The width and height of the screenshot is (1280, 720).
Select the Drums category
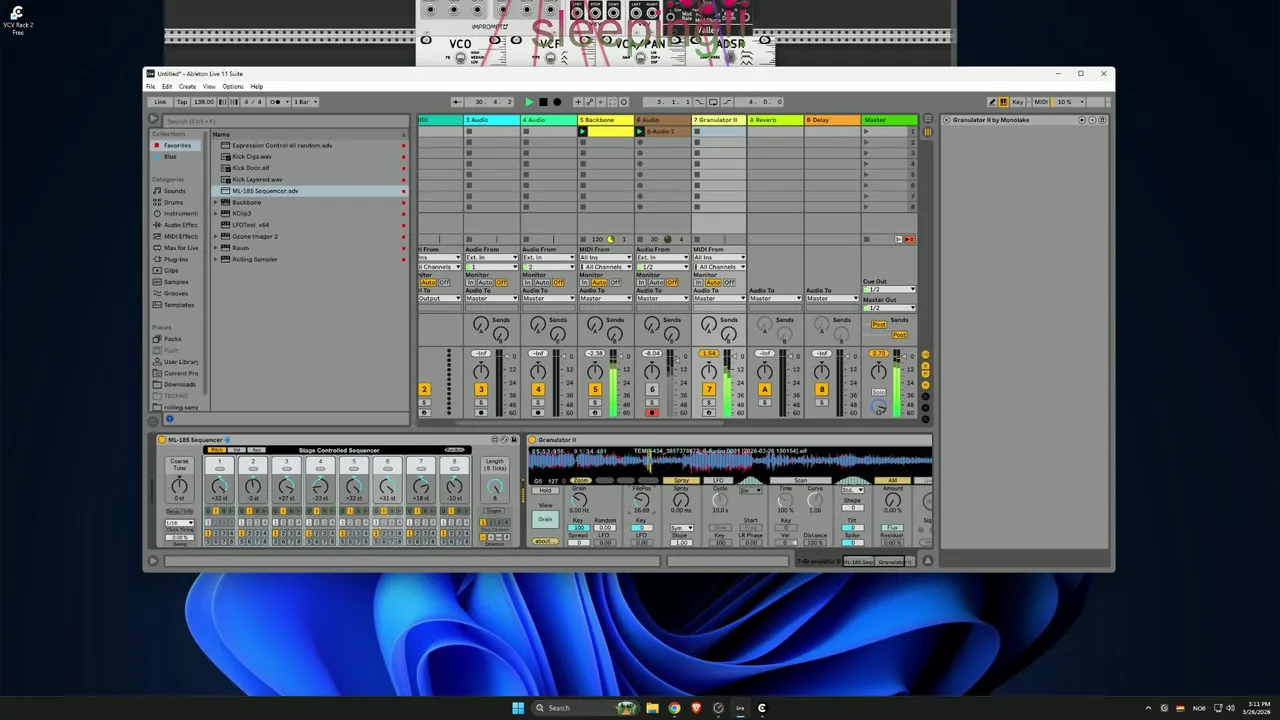[x=174, y=202]
